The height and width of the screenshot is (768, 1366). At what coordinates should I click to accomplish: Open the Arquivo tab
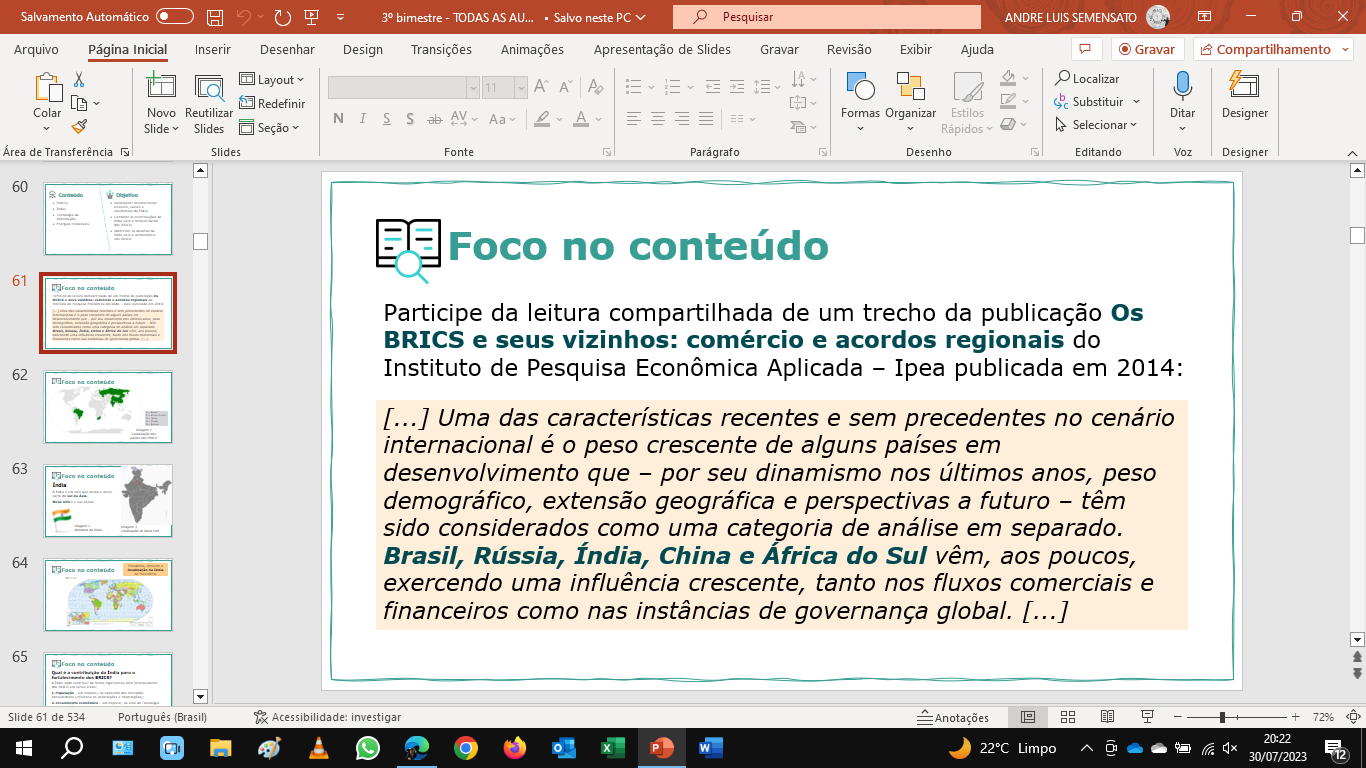(x=36, y=49)
